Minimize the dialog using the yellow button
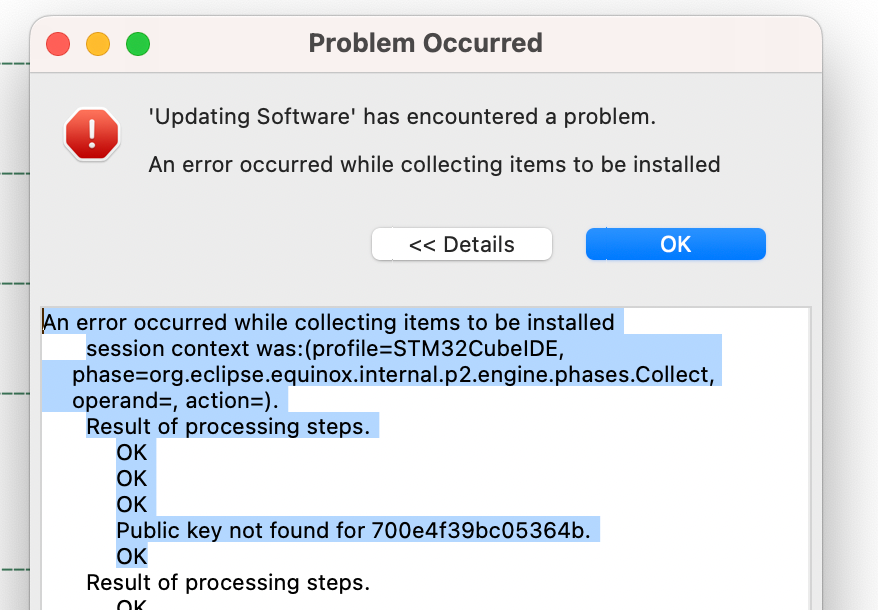Viewport: 878px width, 610px height. click(98, 44)
